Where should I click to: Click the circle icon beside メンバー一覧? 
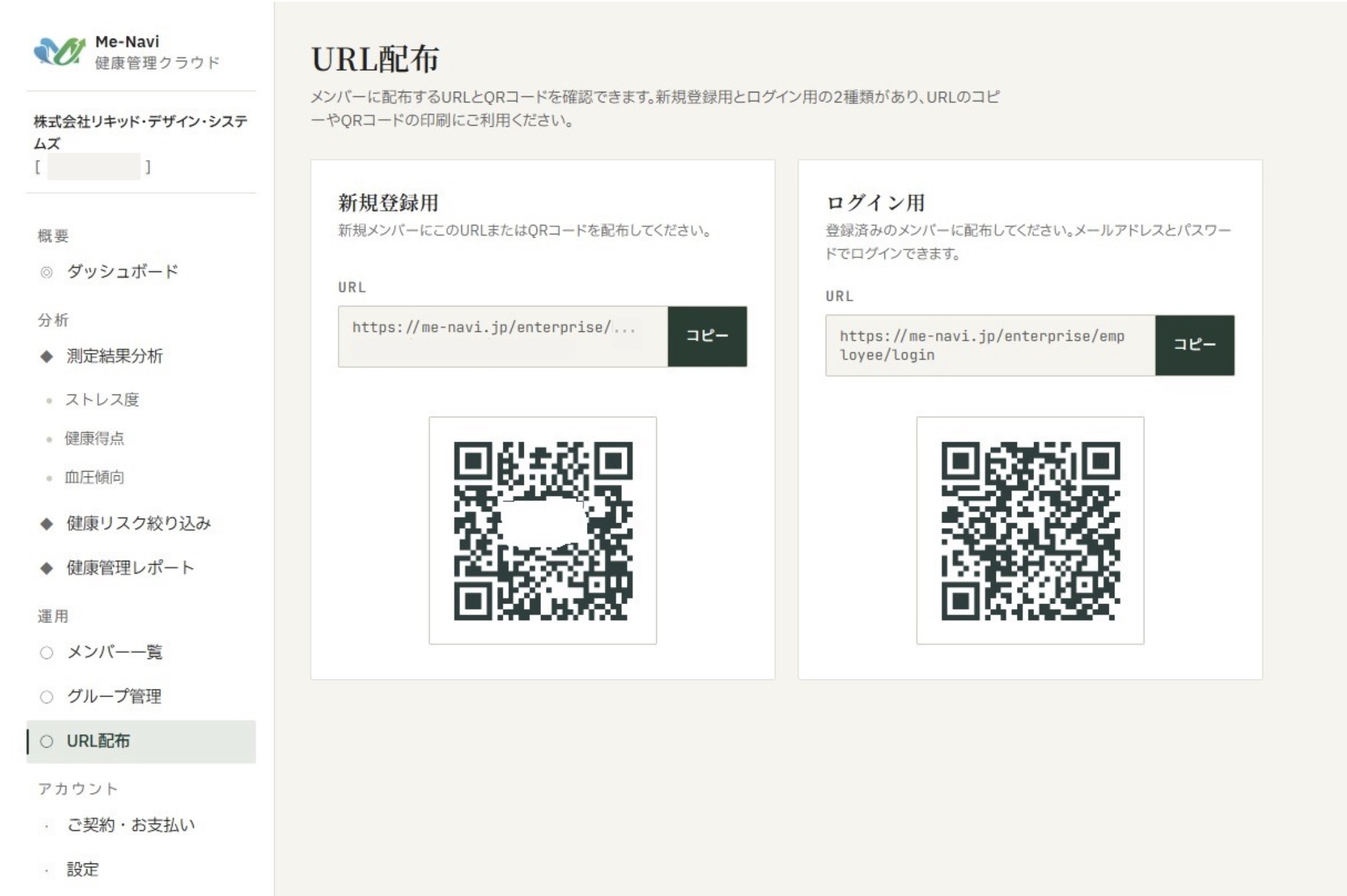(x=47, y=653)
